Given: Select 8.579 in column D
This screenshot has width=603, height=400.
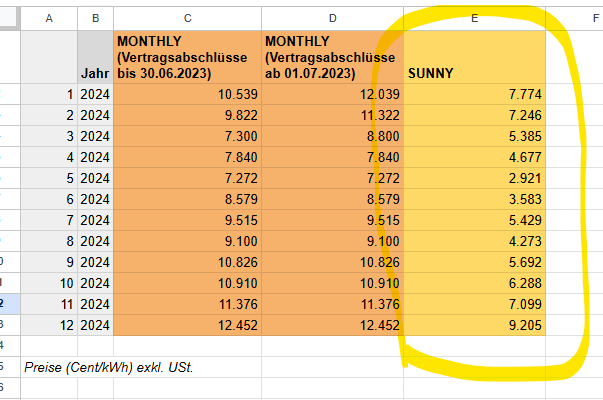Looking at the screenshot, I should tap(333, 199).
